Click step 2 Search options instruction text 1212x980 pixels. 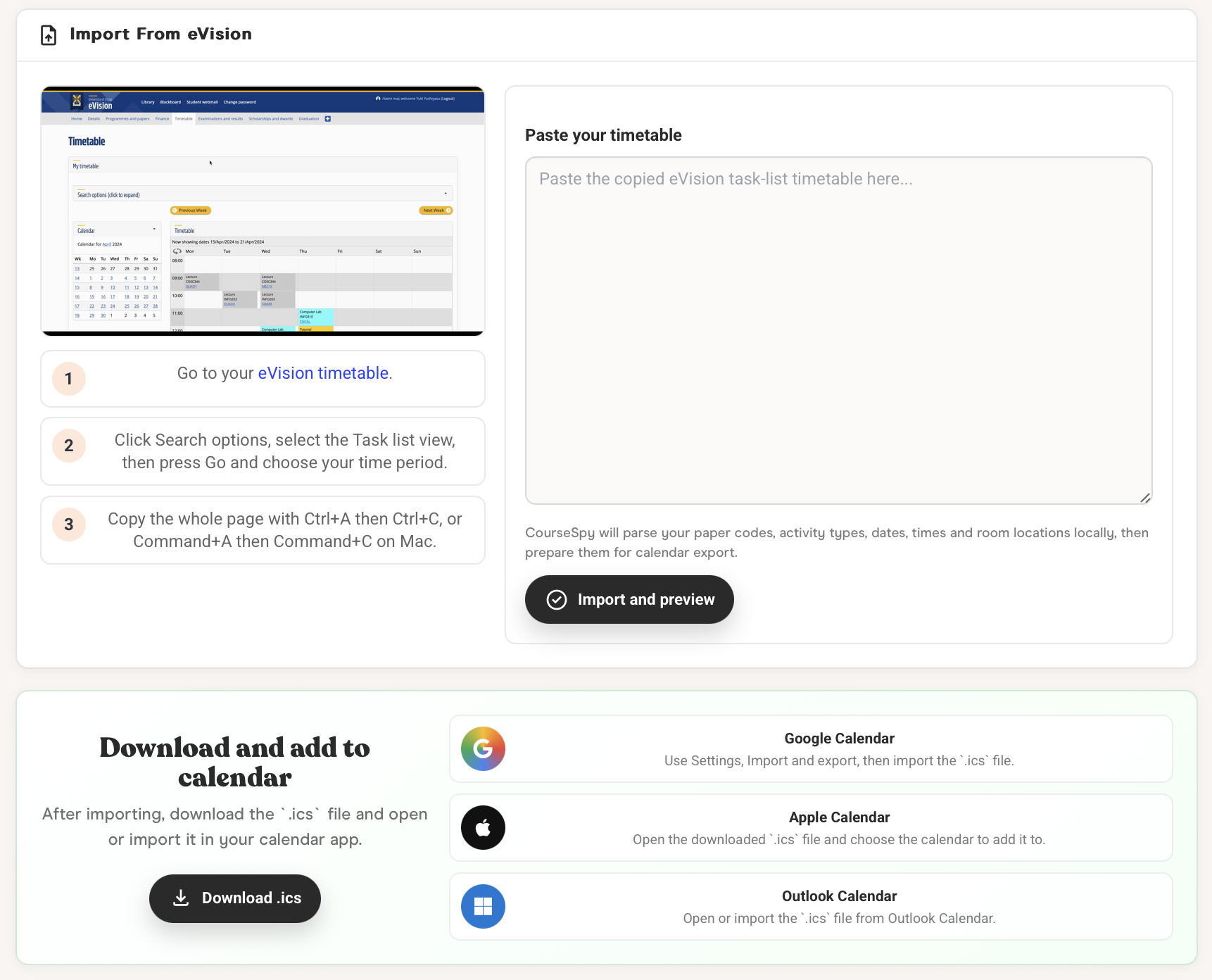point(284,451)
